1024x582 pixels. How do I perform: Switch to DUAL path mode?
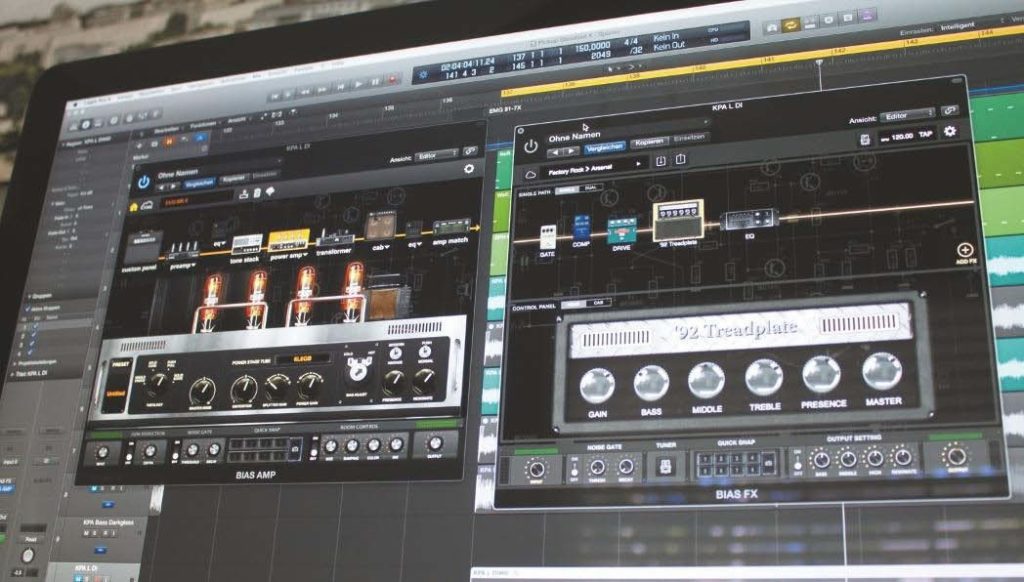pyautogui.click(x=590, y=189)
